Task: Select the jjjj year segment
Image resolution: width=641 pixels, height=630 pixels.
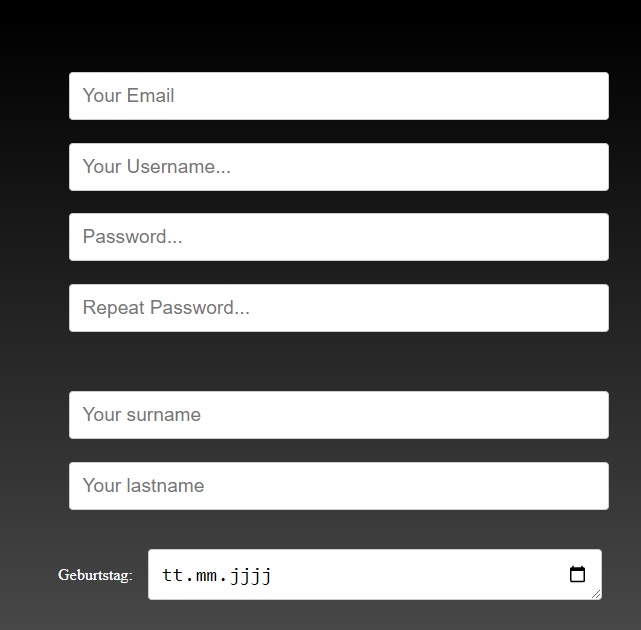Action: tap(251, 575)
